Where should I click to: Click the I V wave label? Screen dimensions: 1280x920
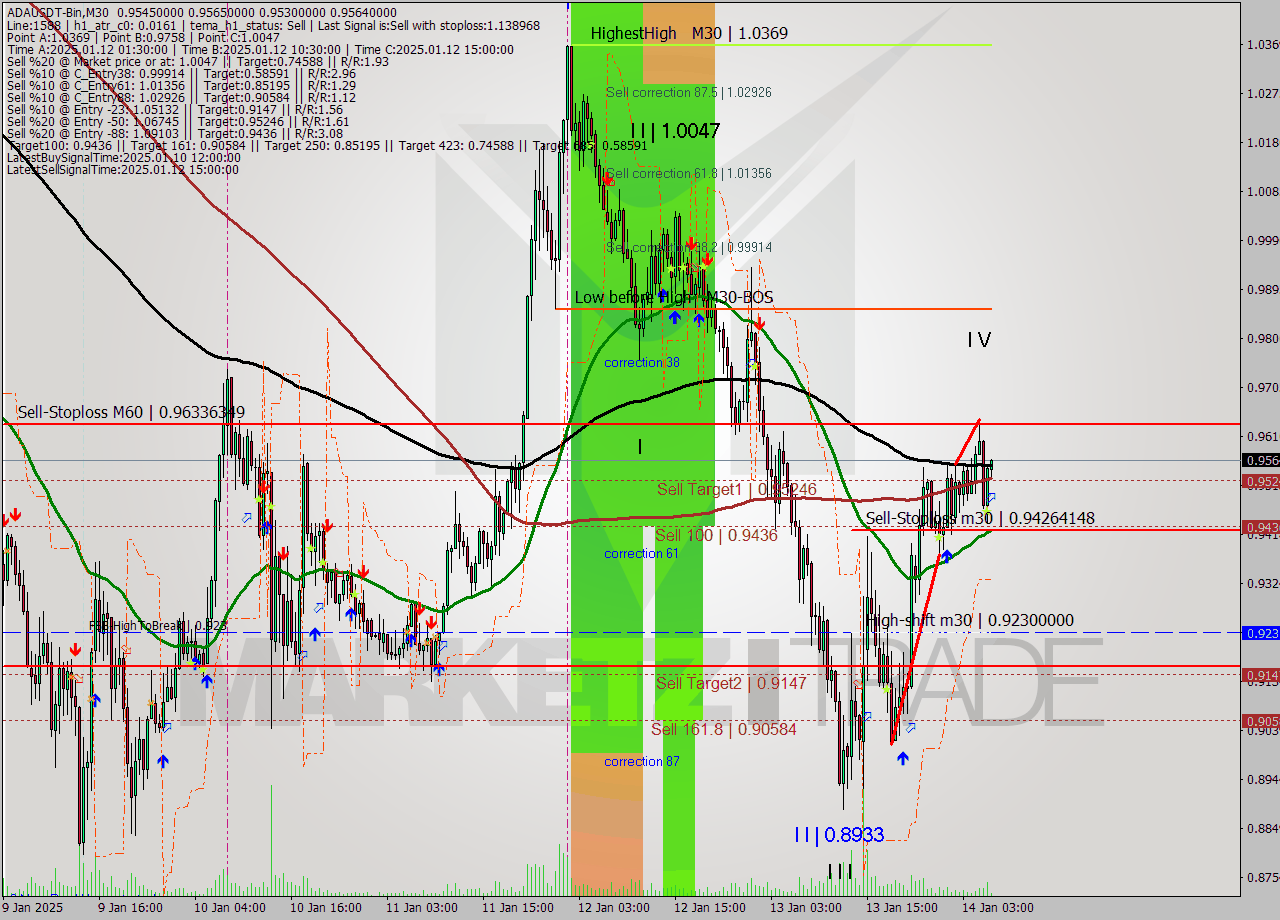(979, 340)
